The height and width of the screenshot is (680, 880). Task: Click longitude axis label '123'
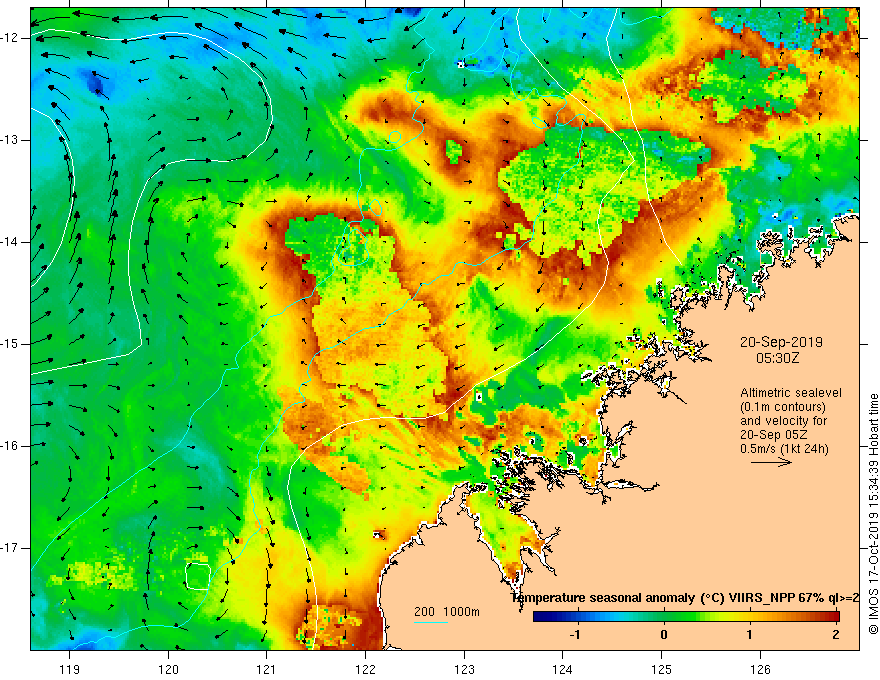coord(464,669)
